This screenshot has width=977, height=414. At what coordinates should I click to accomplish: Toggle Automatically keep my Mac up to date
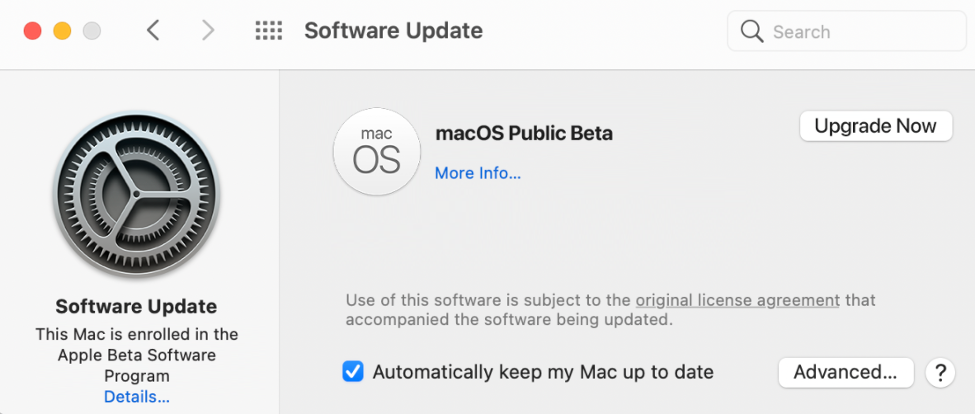coord(353,372)
